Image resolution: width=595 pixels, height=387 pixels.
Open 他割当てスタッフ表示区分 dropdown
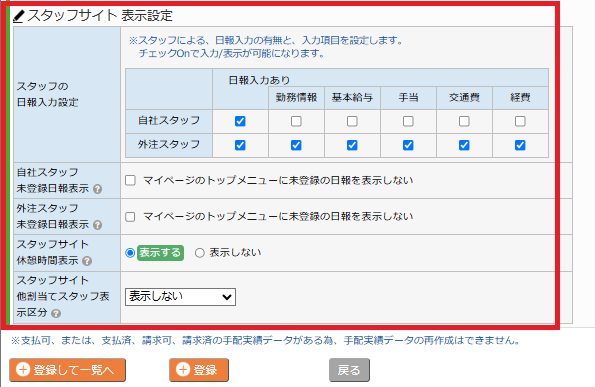coord(180,297)
